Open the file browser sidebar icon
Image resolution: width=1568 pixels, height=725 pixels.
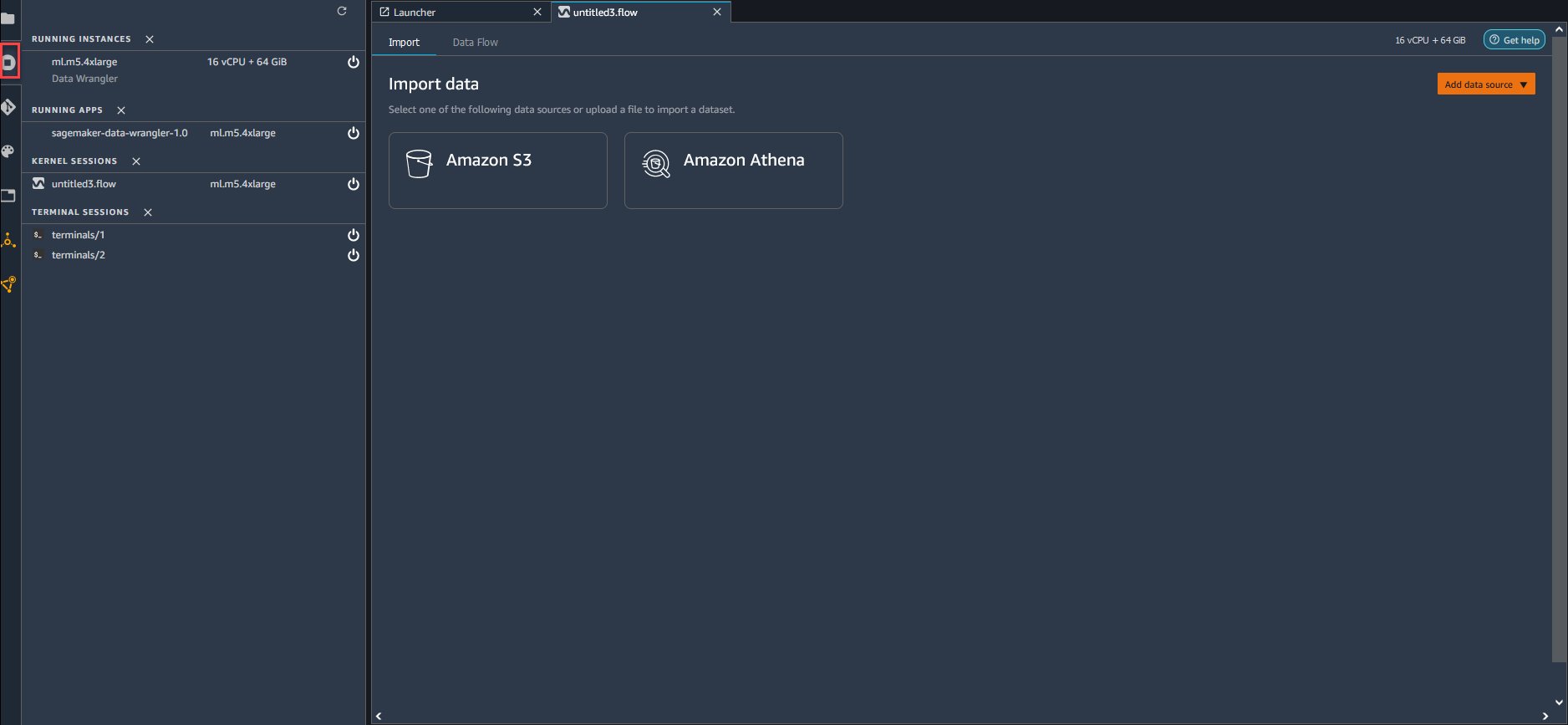(x=8, y=18)
